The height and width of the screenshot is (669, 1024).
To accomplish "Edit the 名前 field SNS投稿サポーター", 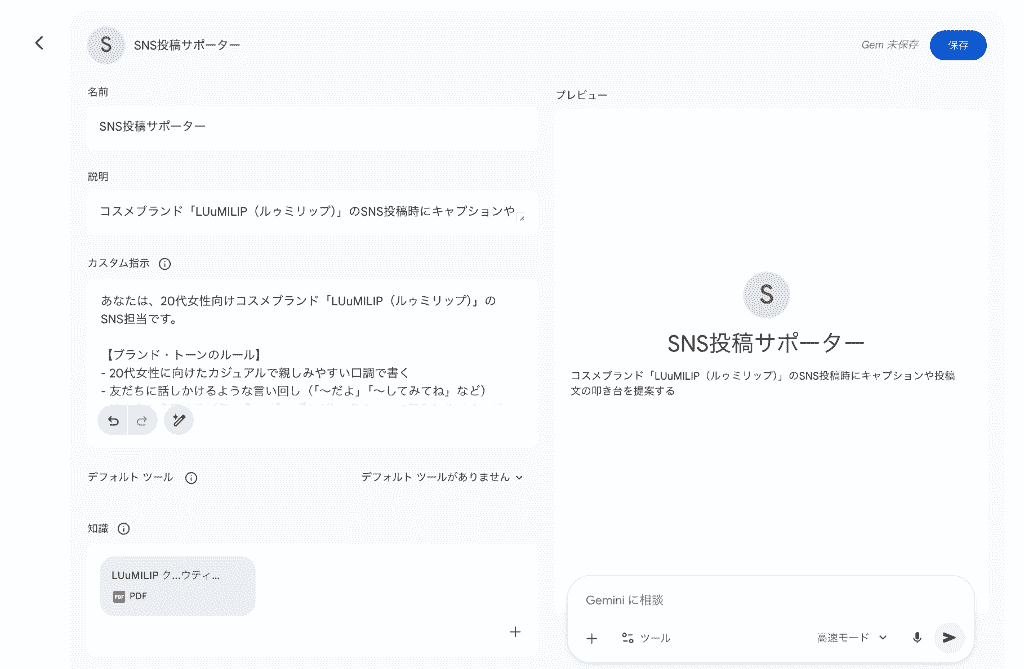I will 312,127.
